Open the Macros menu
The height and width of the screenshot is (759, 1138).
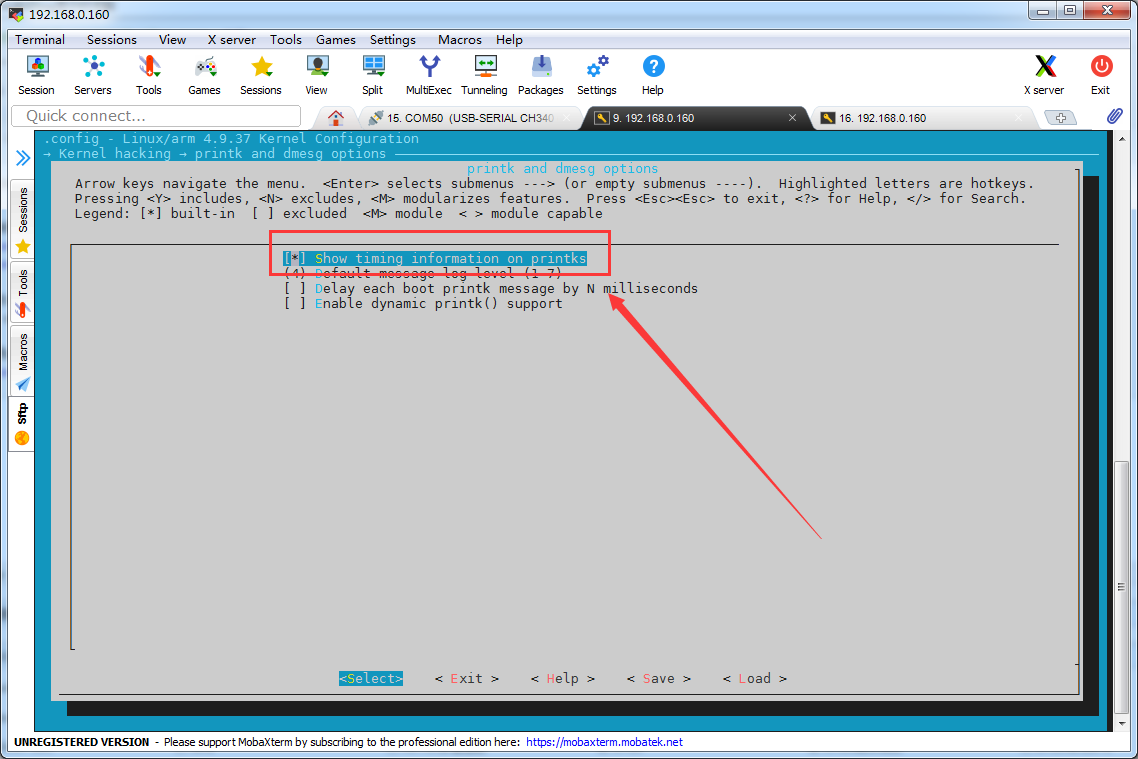[460, 40]
